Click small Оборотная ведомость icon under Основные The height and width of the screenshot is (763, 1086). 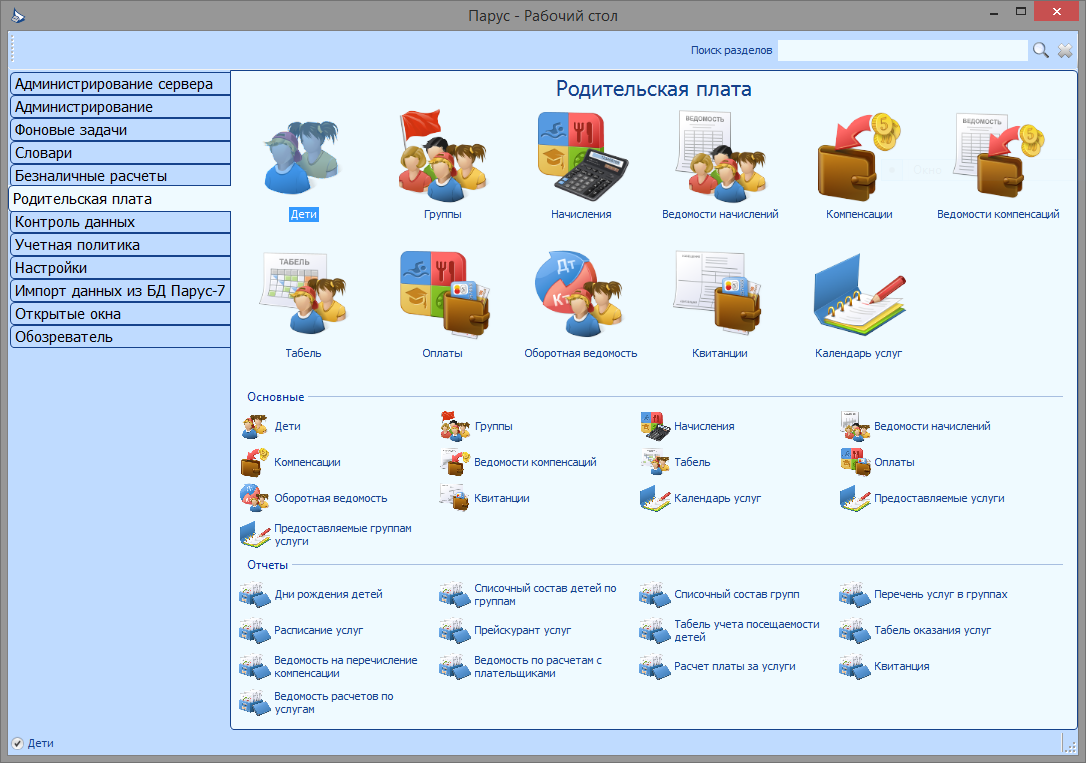tap(254, 499)
